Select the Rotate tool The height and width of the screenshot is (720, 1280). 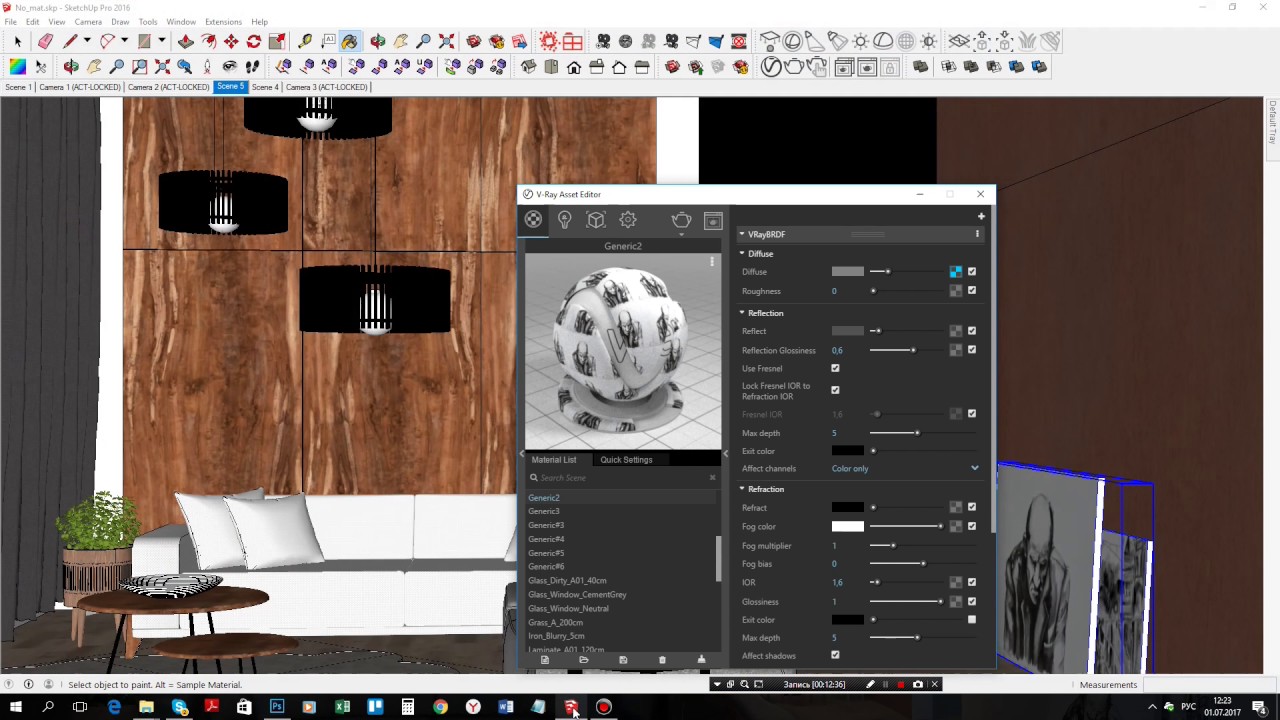pos(254,41)
